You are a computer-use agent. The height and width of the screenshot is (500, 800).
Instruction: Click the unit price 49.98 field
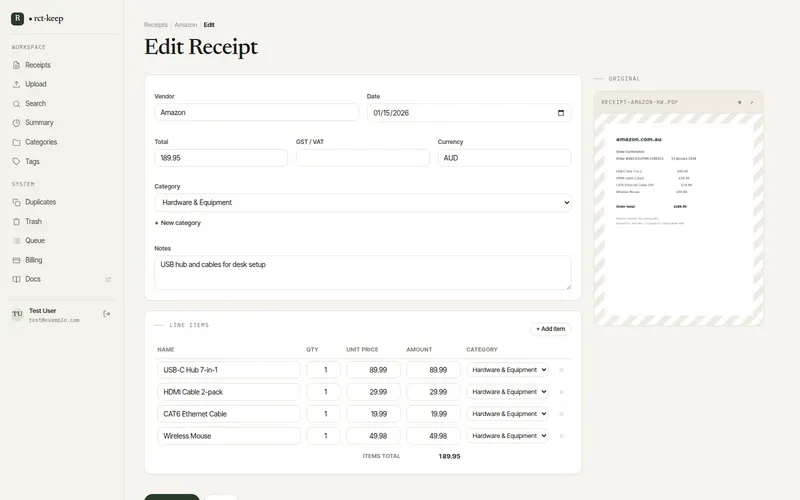pyautogui.click(x=373, y=436)
